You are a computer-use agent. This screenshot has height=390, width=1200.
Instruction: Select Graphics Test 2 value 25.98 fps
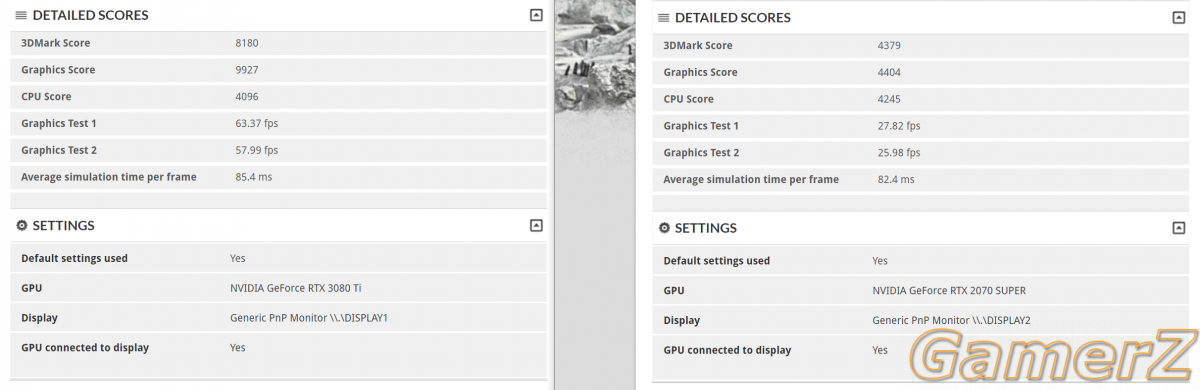(x=898, y=153)
